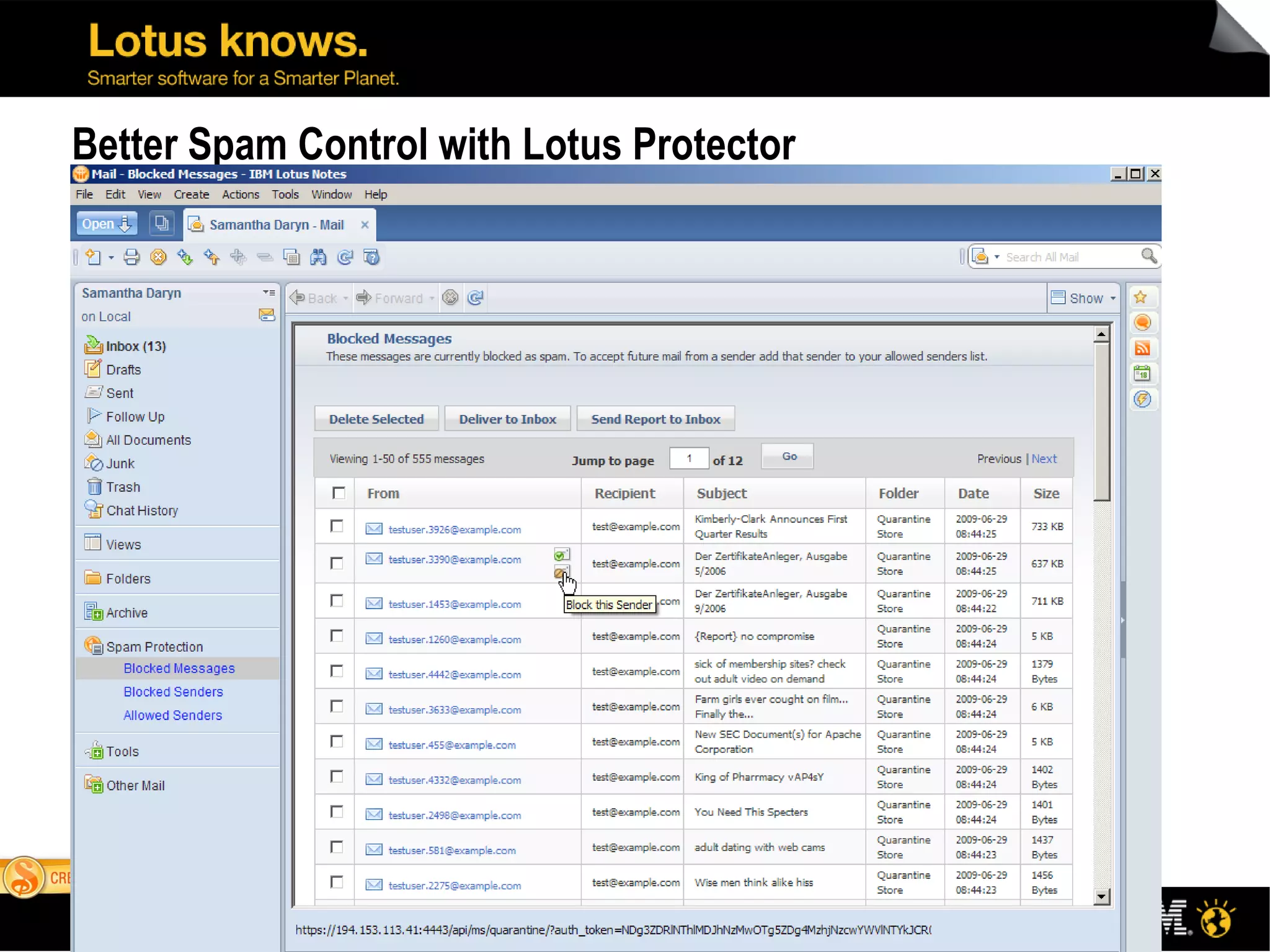
Task: Open the Sametime chat sidebar icon
Action: (x=1142, y=323)
